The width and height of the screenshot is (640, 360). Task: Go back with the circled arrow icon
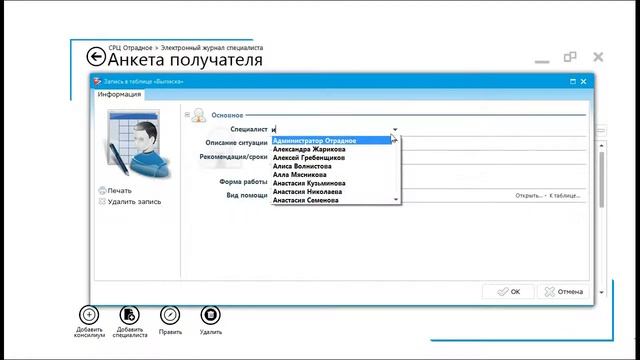coord(96,57)
